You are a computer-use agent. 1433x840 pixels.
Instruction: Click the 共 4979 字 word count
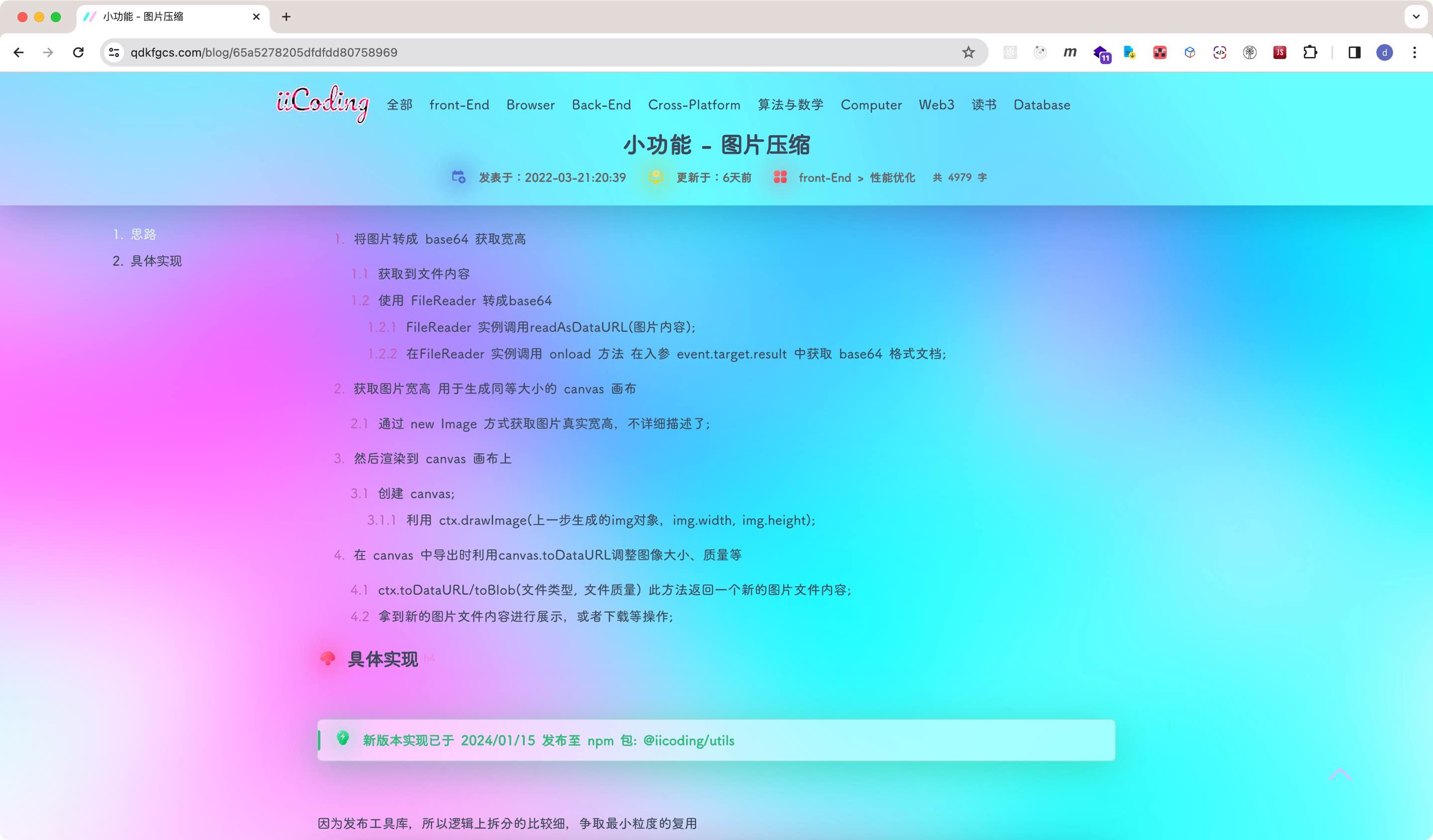pyautogui.click(x=959, y=178)
